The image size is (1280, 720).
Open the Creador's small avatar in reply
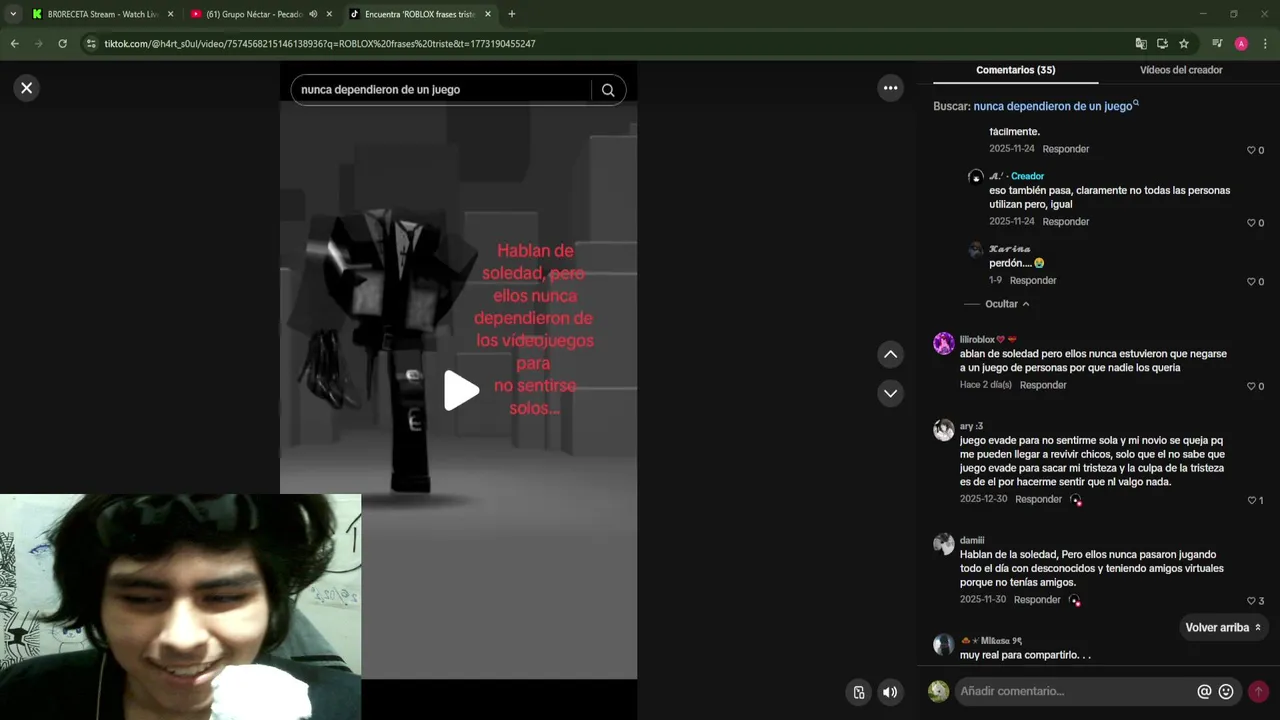[x=976, y=177]
